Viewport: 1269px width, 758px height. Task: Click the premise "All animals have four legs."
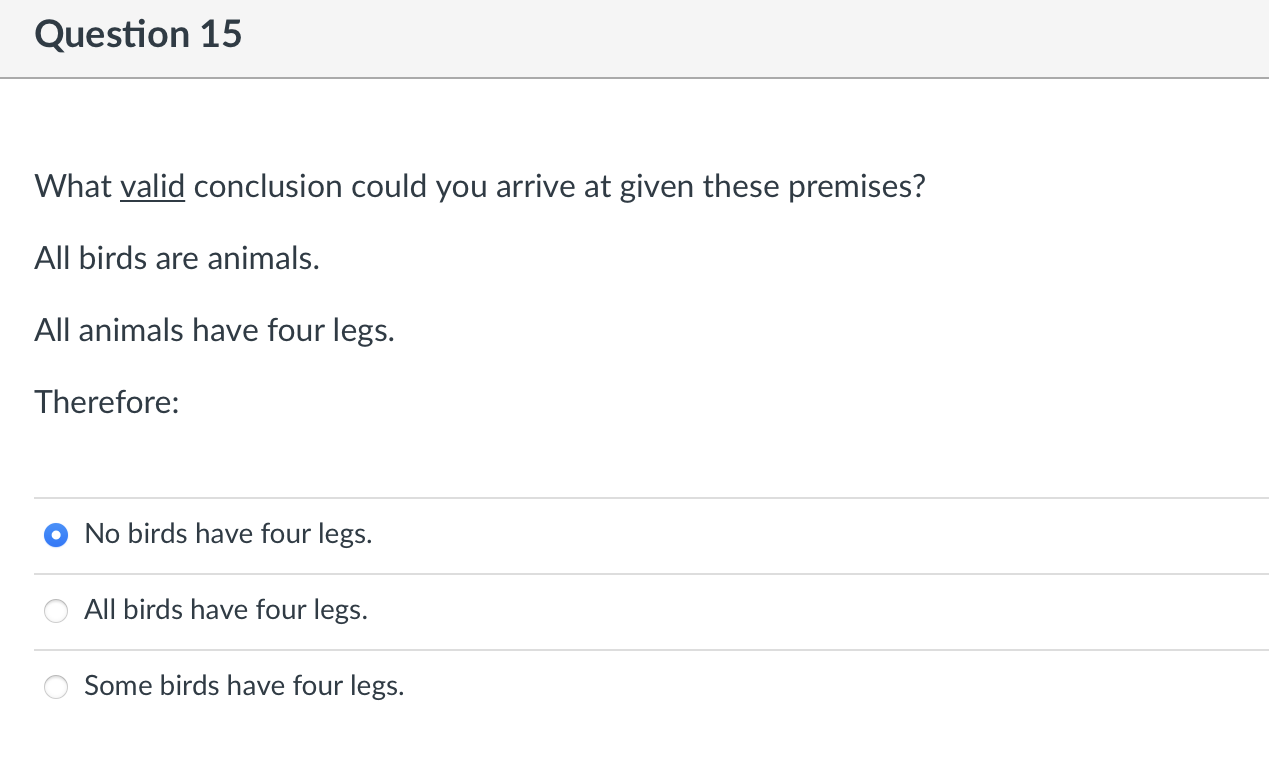click(214, 330)
